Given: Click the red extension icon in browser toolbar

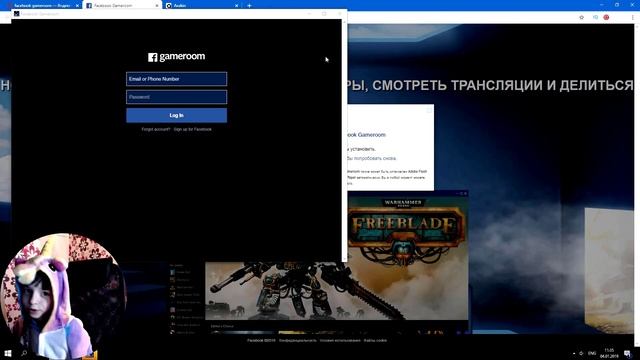Looking at the screenshot, I should tap(607, 17).
